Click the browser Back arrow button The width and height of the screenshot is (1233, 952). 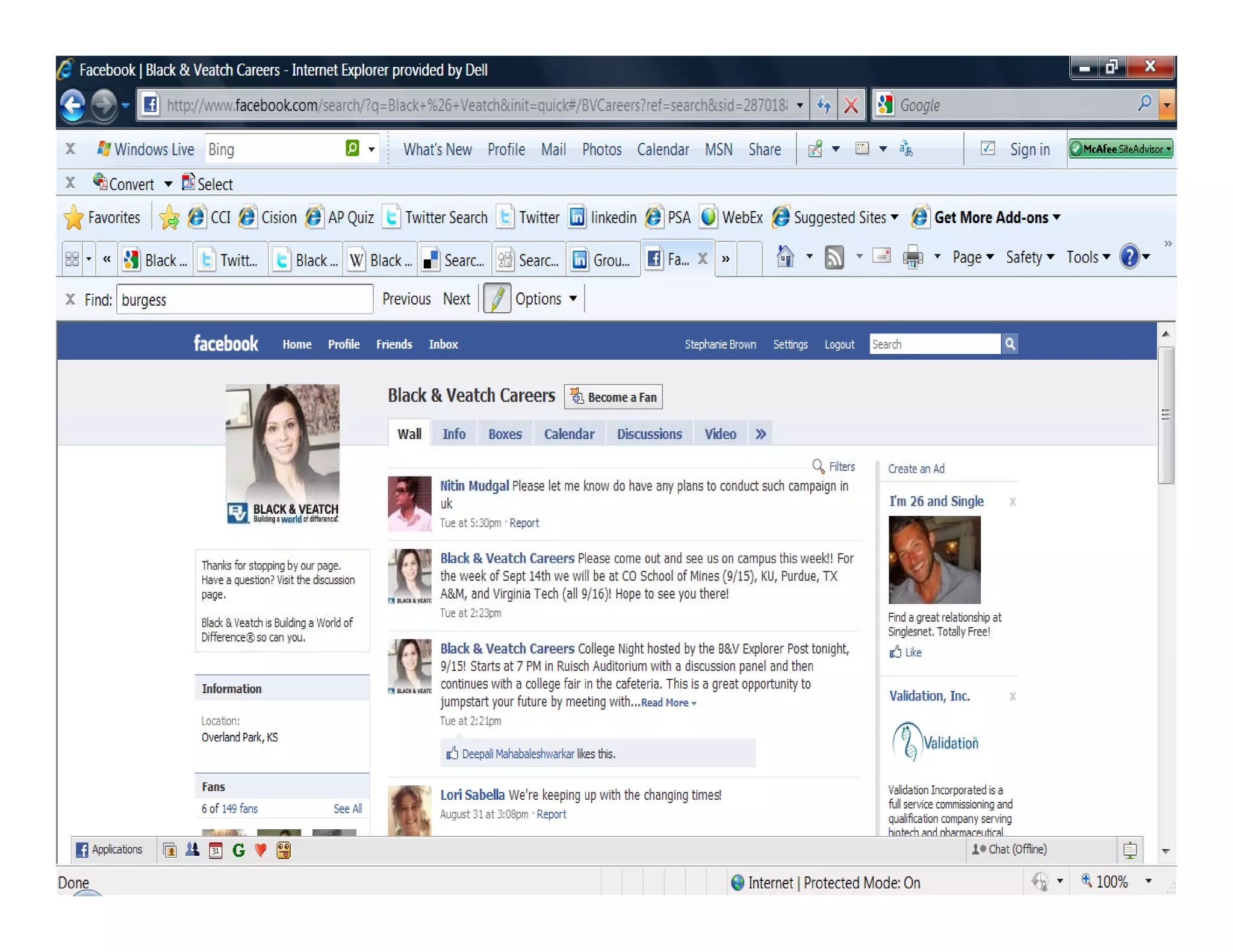(73, 105)
